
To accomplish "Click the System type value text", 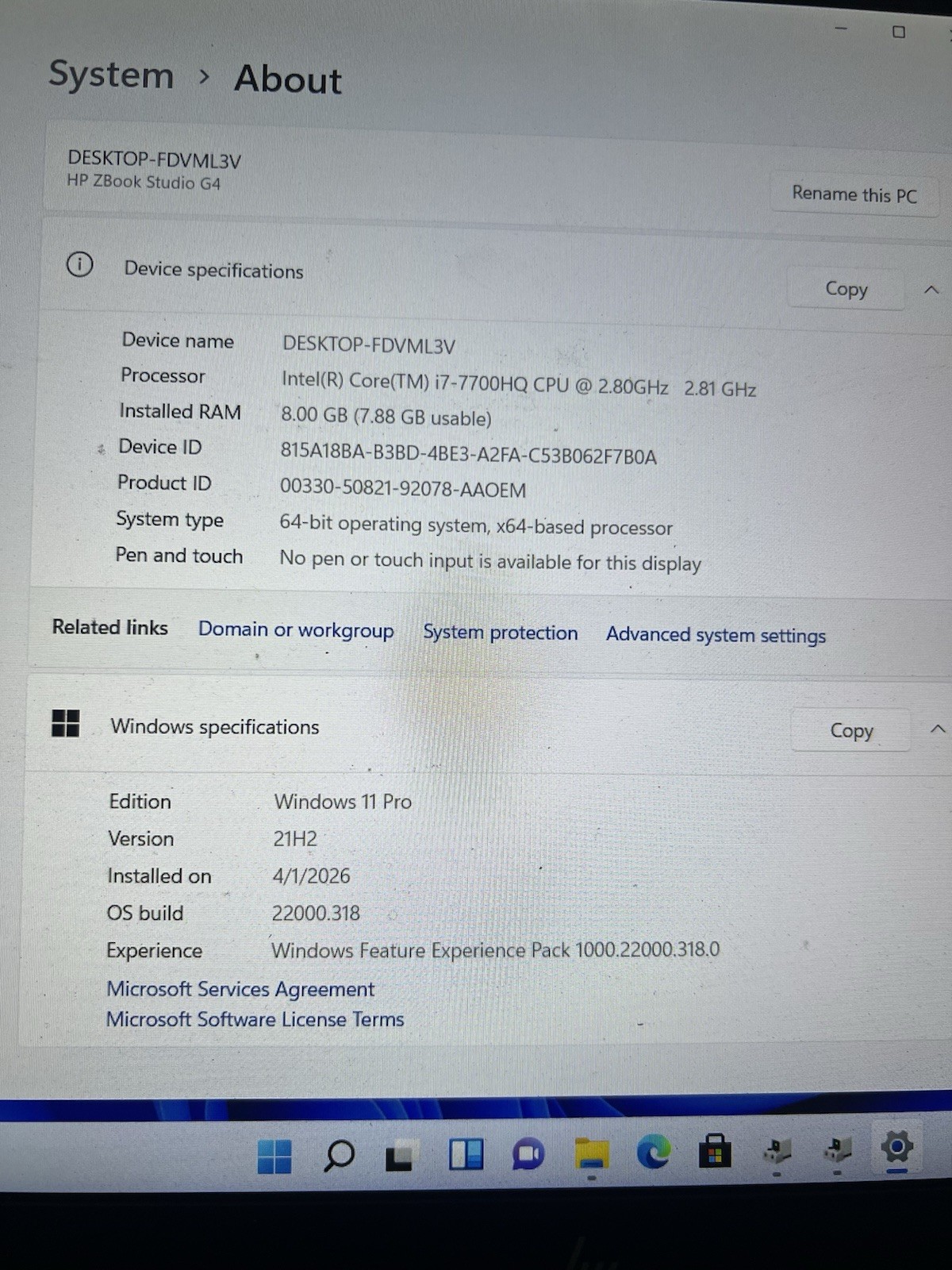I will point(476,525).
